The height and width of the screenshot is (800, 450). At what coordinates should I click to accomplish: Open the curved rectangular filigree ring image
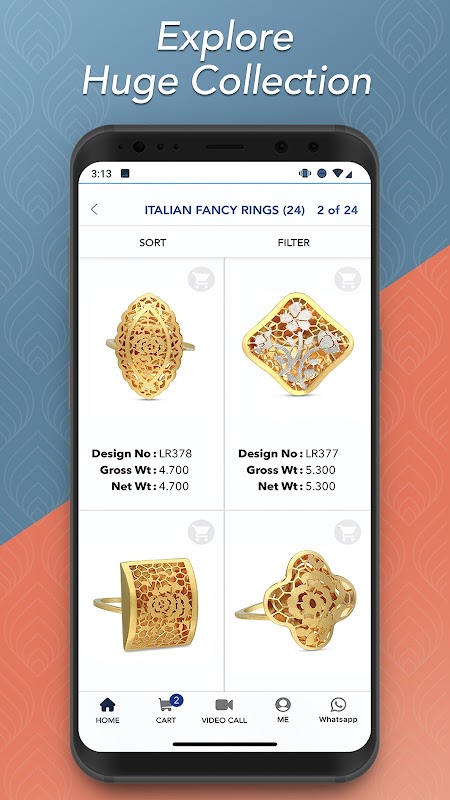(145, 604)
